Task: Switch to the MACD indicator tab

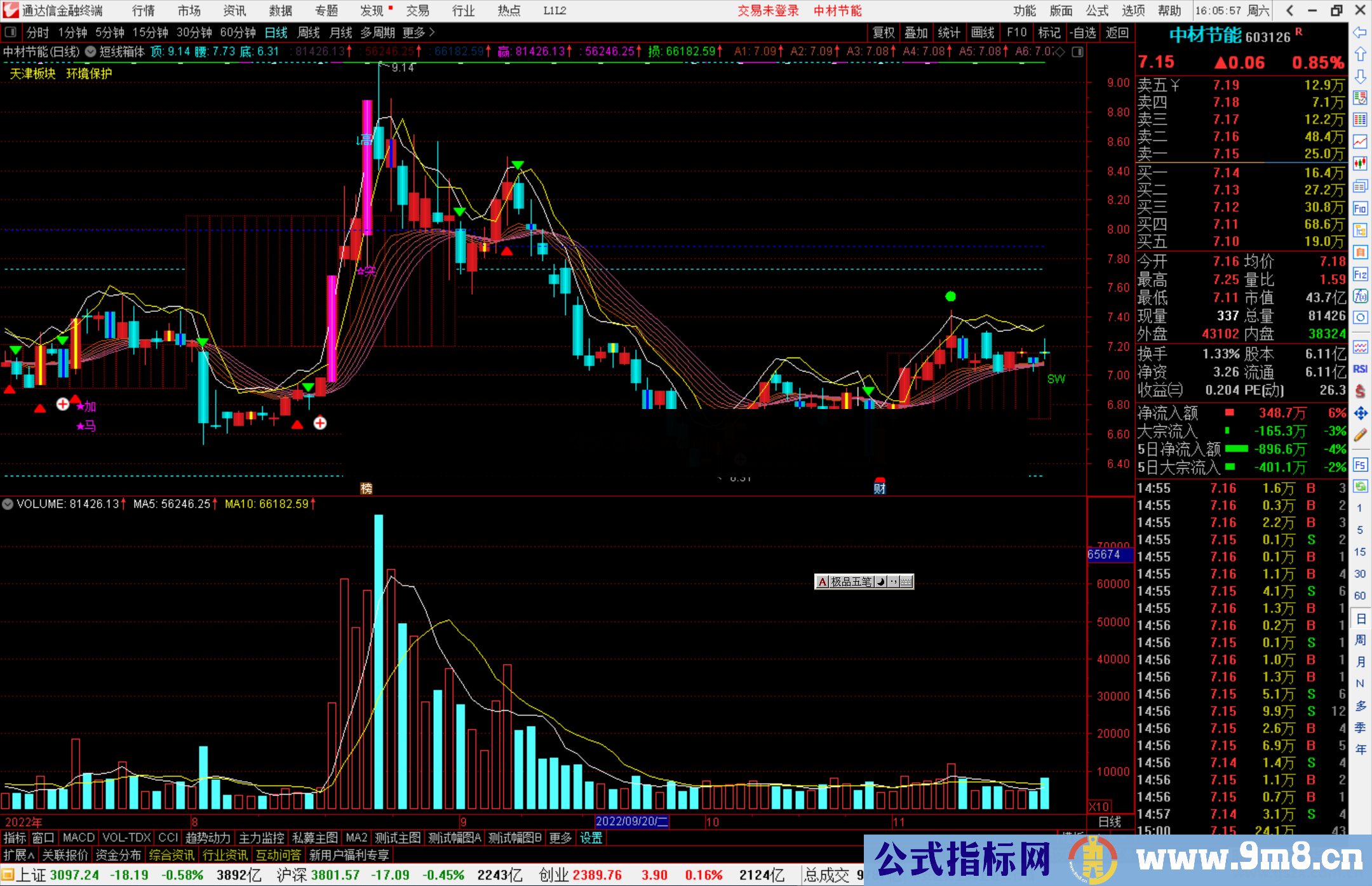Action: pos(78,838)
